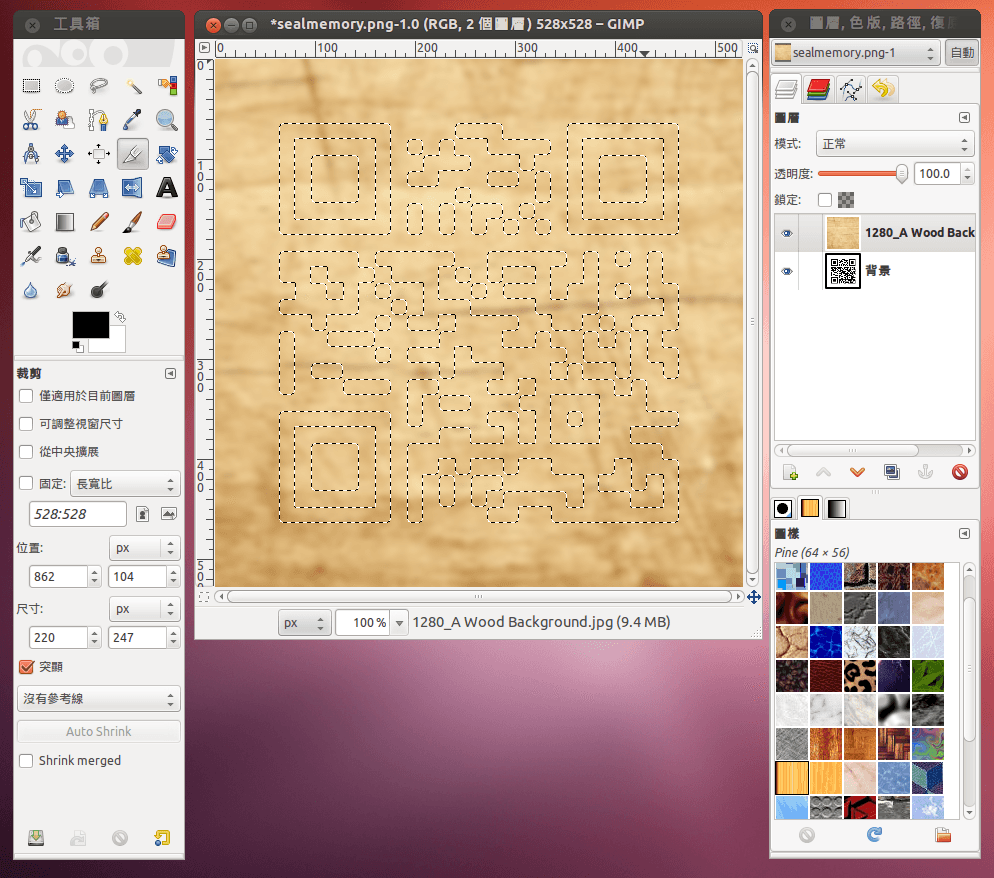
Task: Click the Heal tool bandage icon
Action: pos(132,256)
